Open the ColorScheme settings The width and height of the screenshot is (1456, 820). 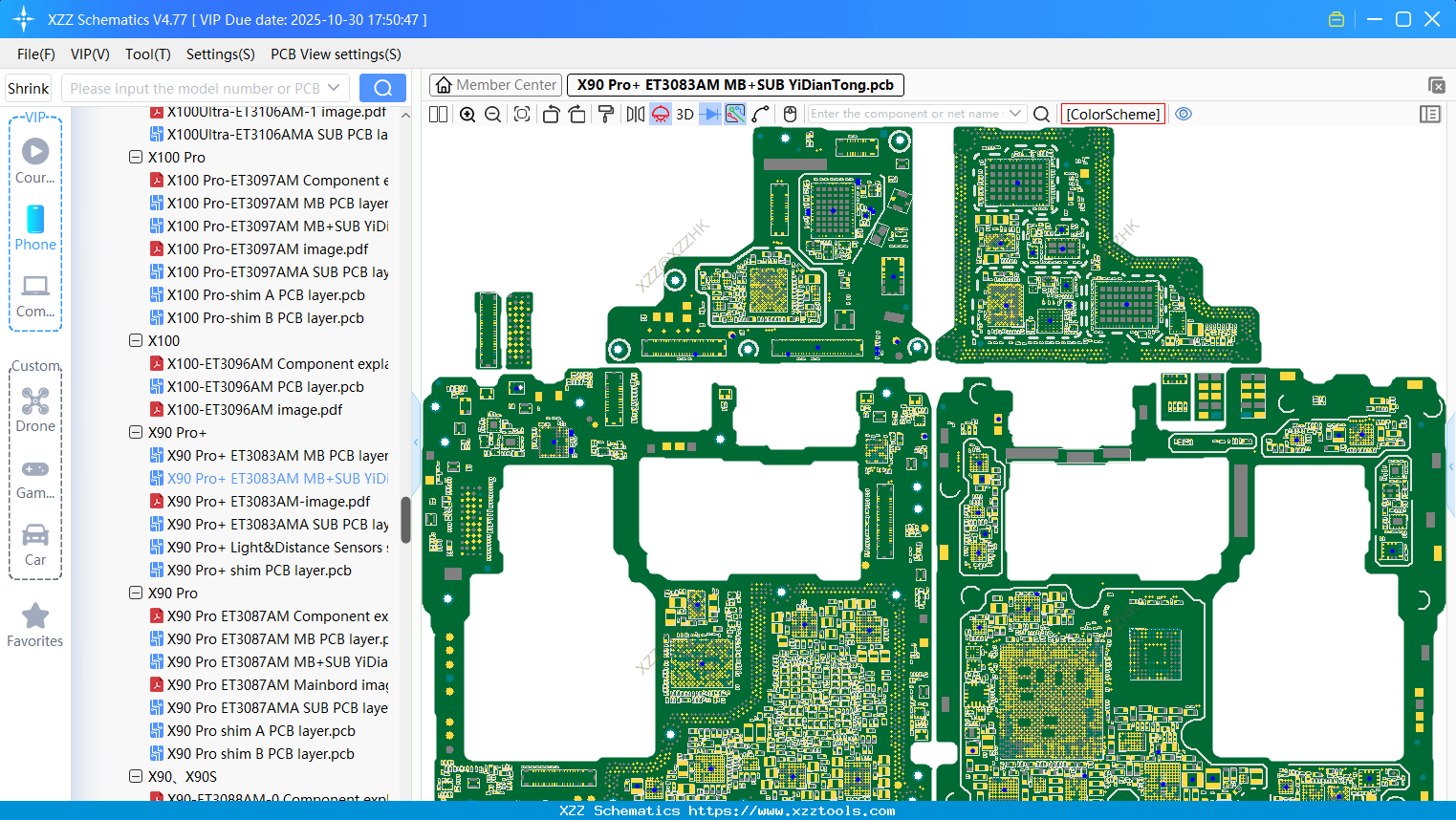pos(1113,114)
